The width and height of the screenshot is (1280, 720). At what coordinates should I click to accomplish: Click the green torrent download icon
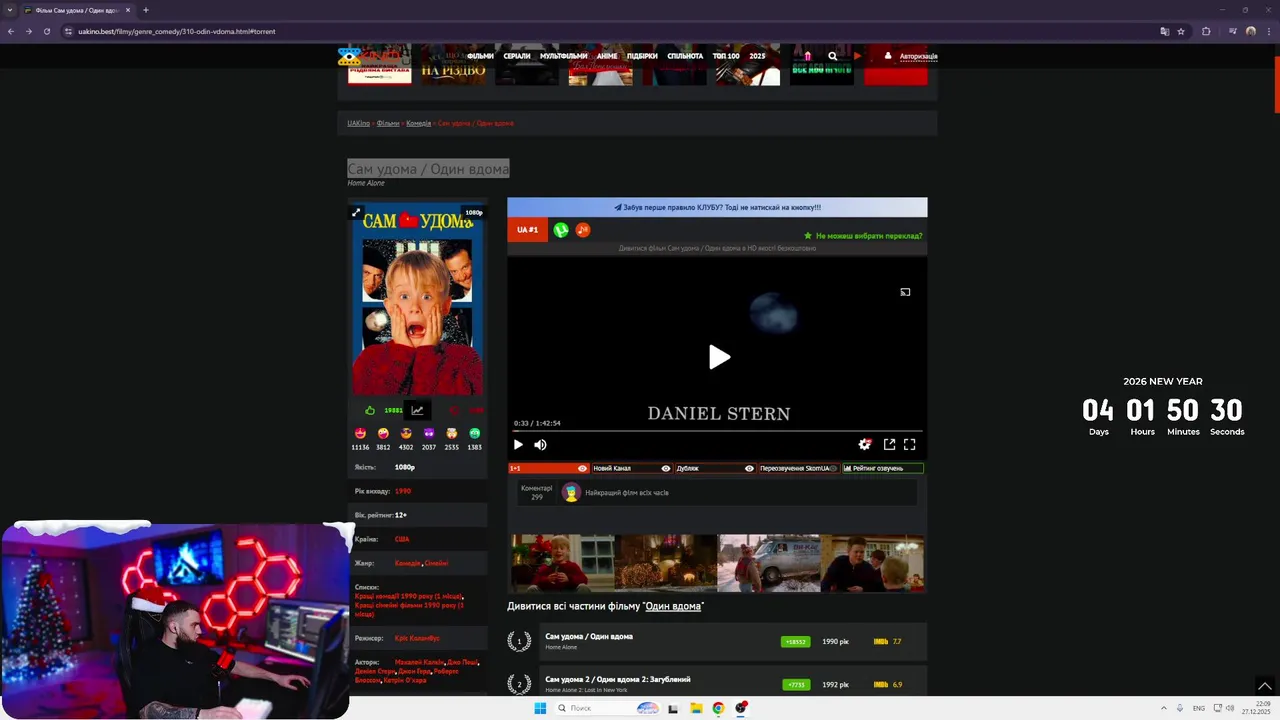point(561,230)
